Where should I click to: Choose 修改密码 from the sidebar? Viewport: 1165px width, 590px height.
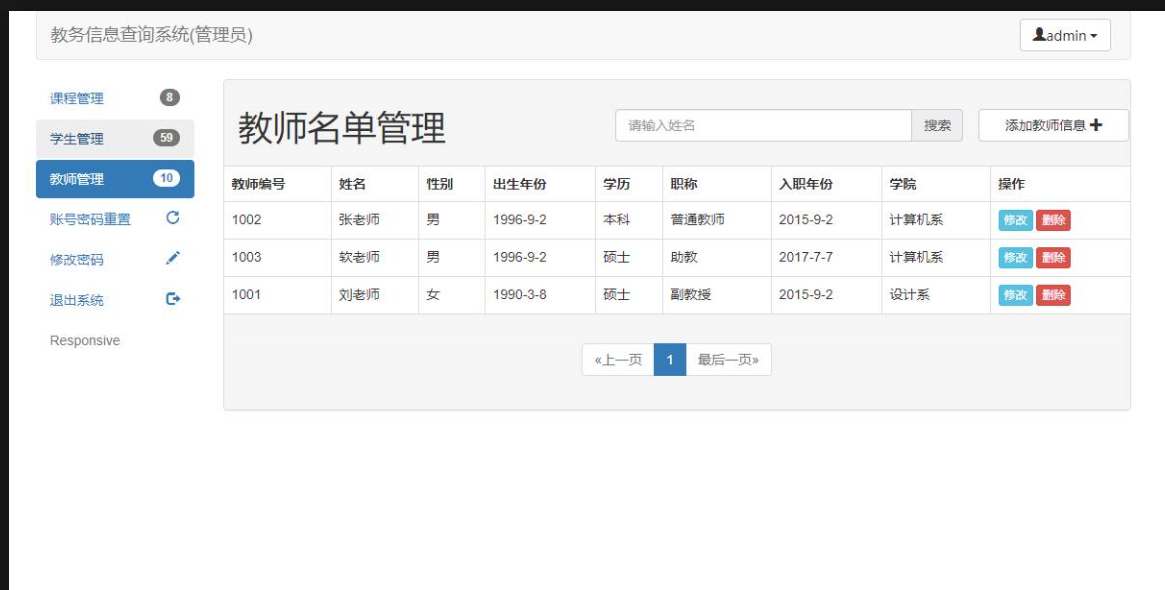[x=115, y=259]
